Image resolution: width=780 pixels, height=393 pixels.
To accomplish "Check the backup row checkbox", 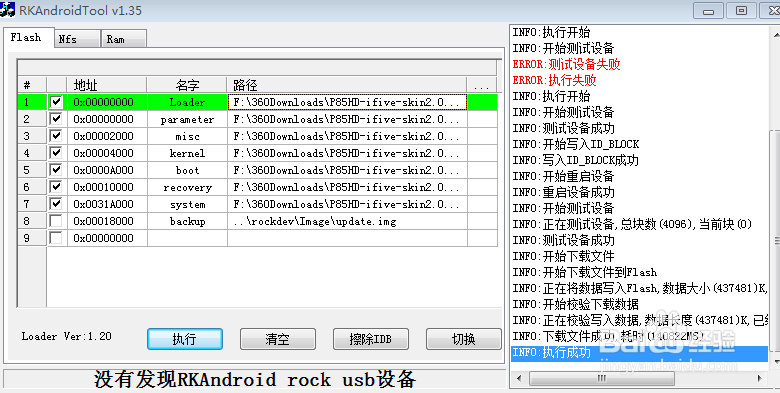I will 56,221.
